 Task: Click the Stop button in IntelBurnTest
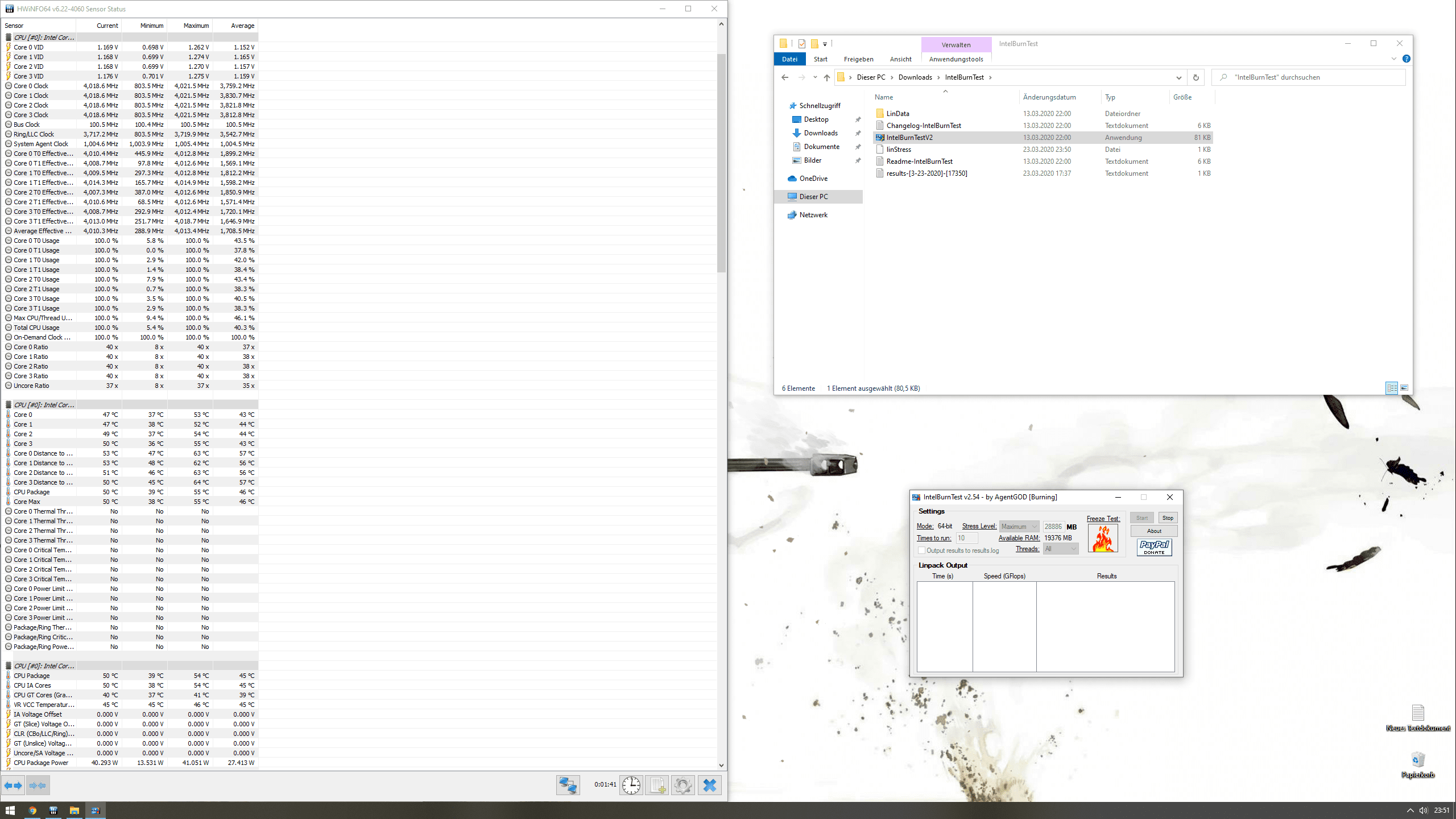click(x=1168, y=518)
